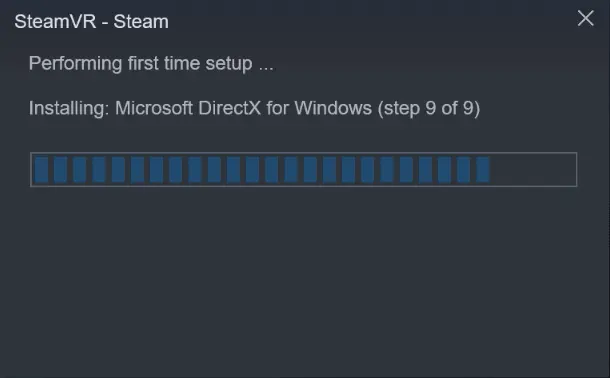
Task: Click the word SteamVR in title
Action: (x=55, y=22)
